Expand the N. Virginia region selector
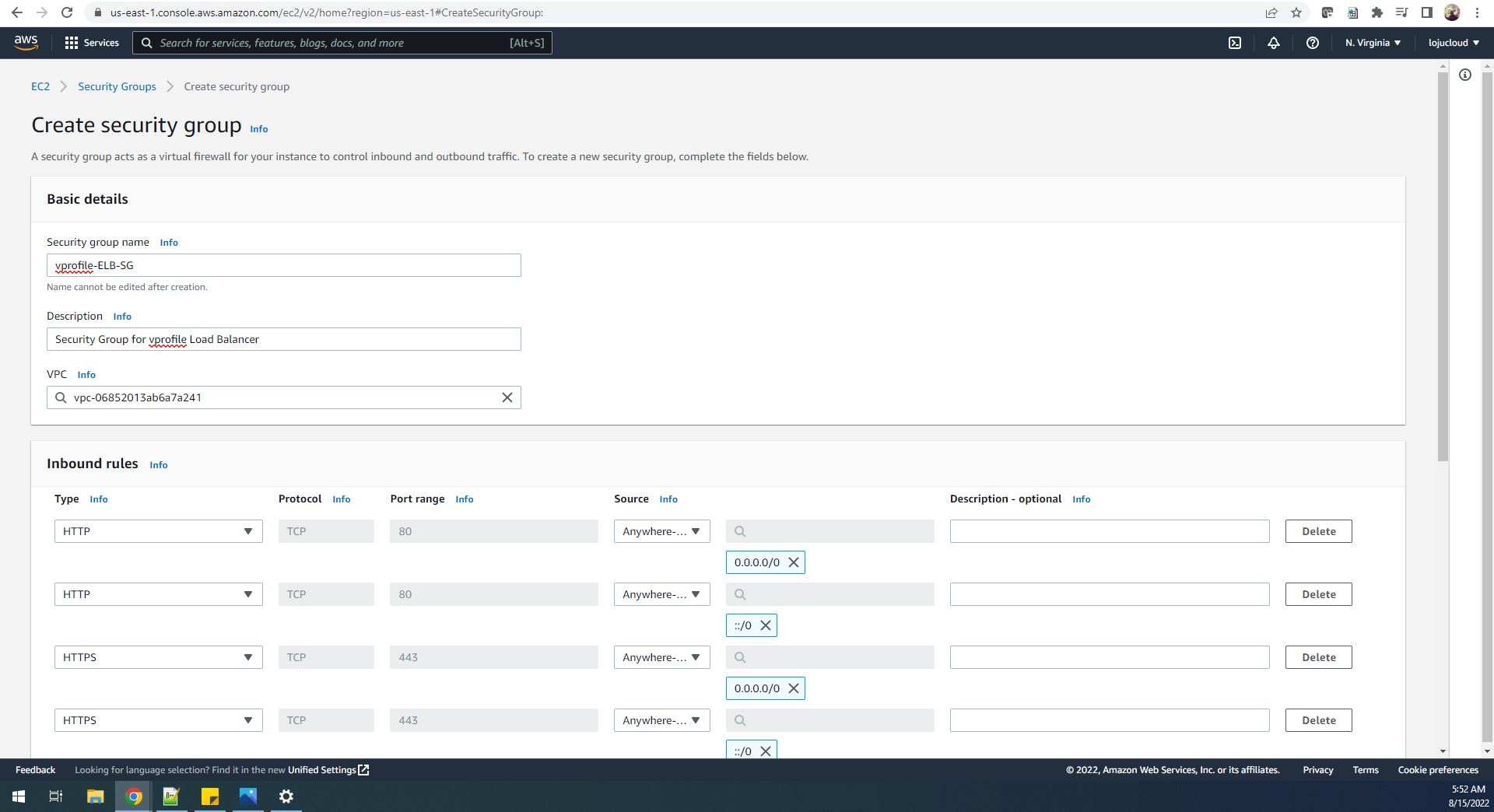This screenshot has width=1494, height=812. (1373, 43)
